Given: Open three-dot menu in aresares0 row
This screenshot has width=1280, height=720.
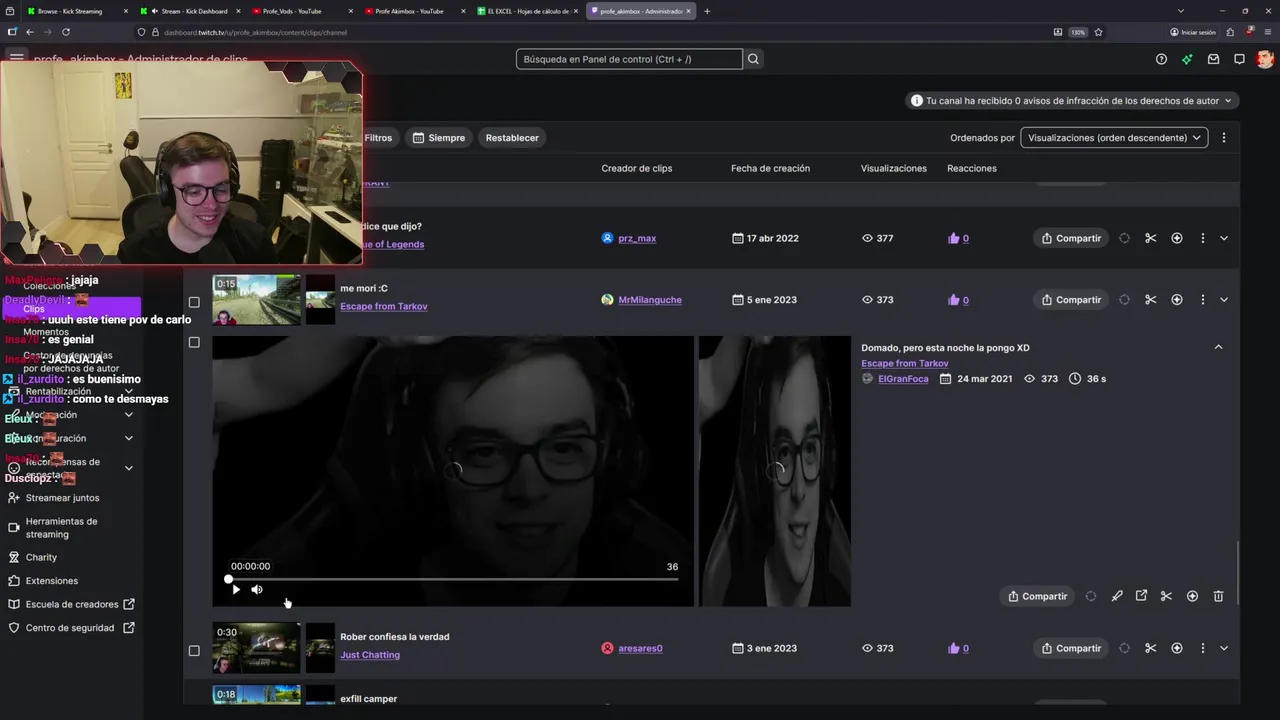Looking at the screenshot, I should tap(1203, 648).
